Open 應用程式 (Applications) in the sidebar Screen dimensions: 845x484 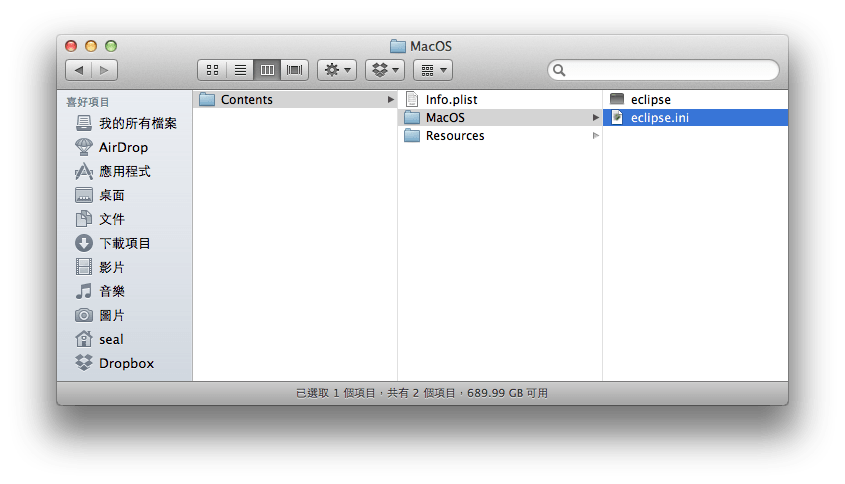point(124,171)
